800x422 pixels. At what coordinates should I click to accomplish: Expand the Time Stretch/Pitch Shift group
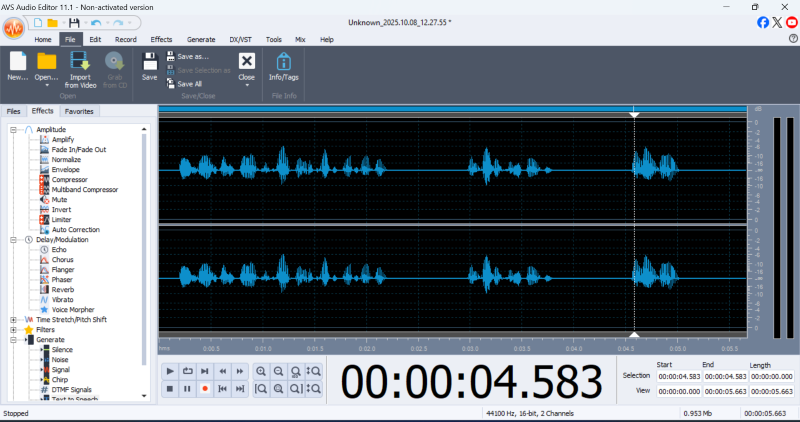click(x=13, y=319)
